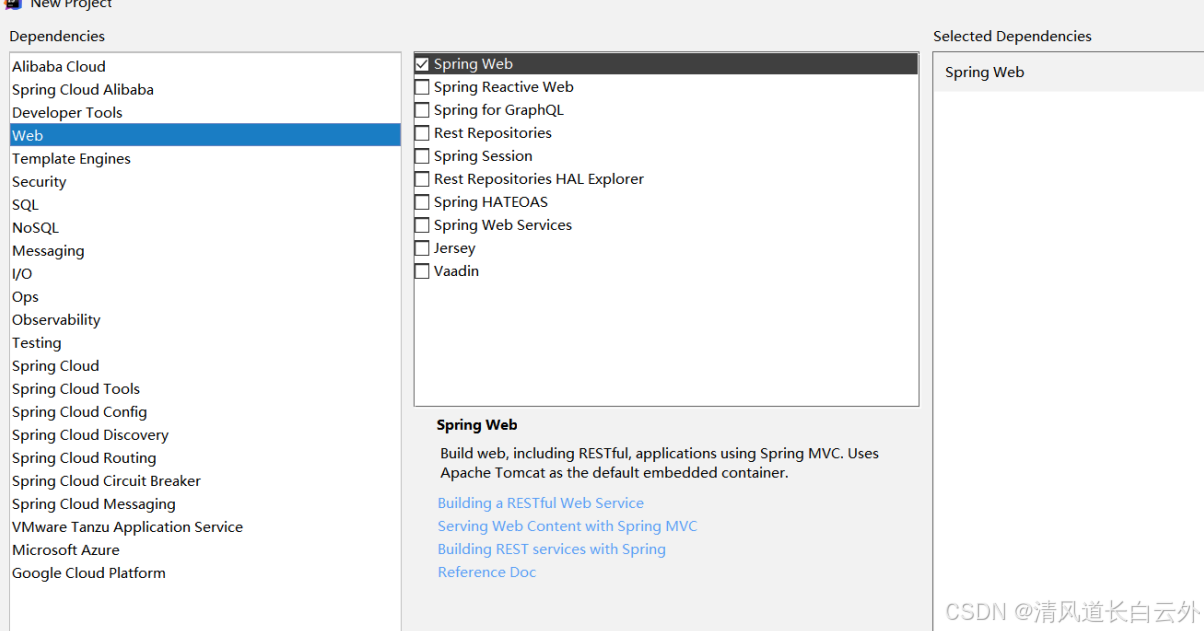Select the highlighted Web category
1204x631 pixels.
[x=205, y=135]
